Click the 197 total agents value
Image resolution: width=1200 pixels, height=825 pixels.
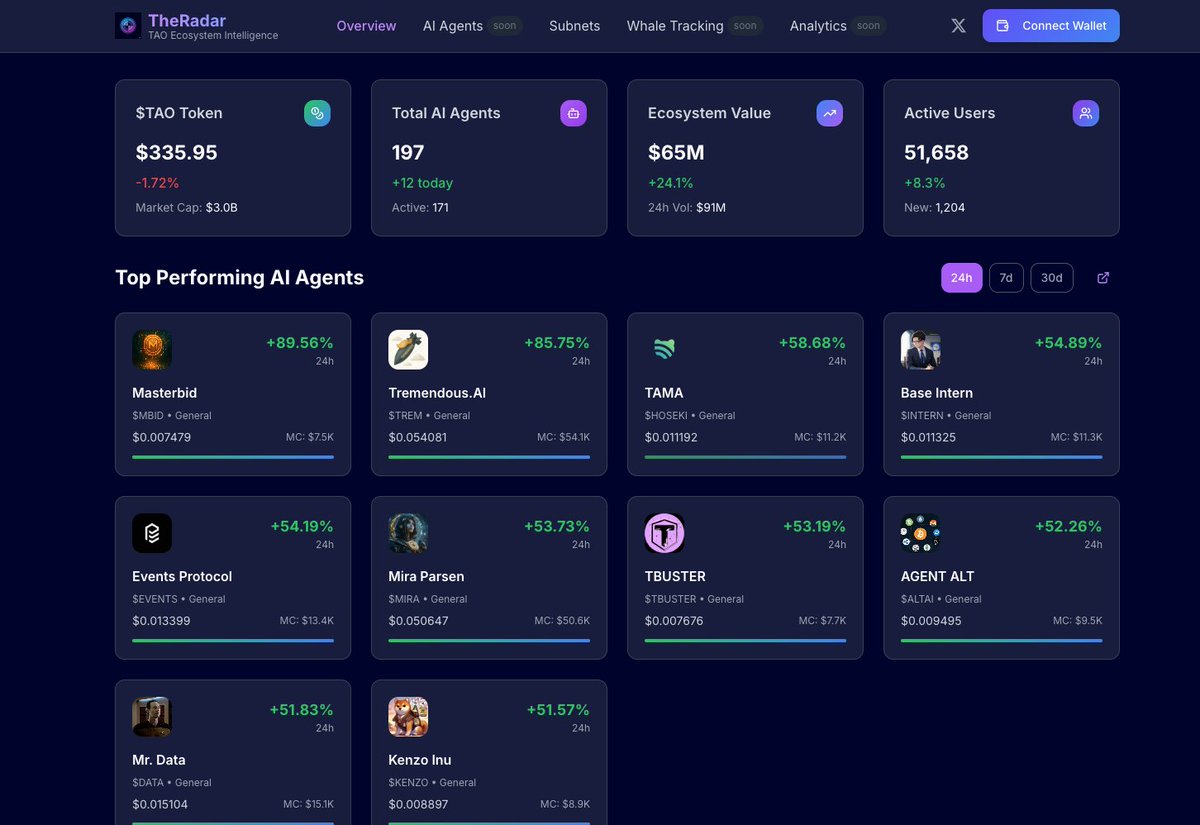(x=408, y=152)
